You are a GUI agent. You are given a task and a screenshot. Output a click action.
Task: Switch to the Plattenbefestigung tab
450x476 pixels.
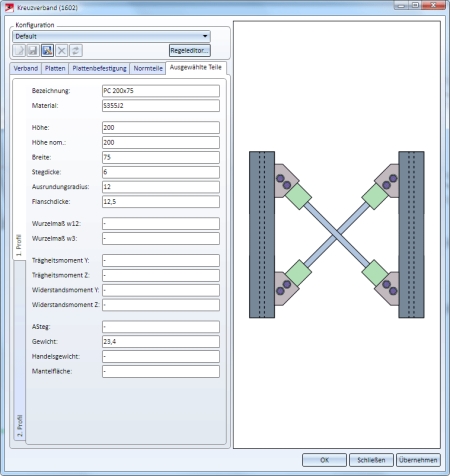click(x=99, y=68)
